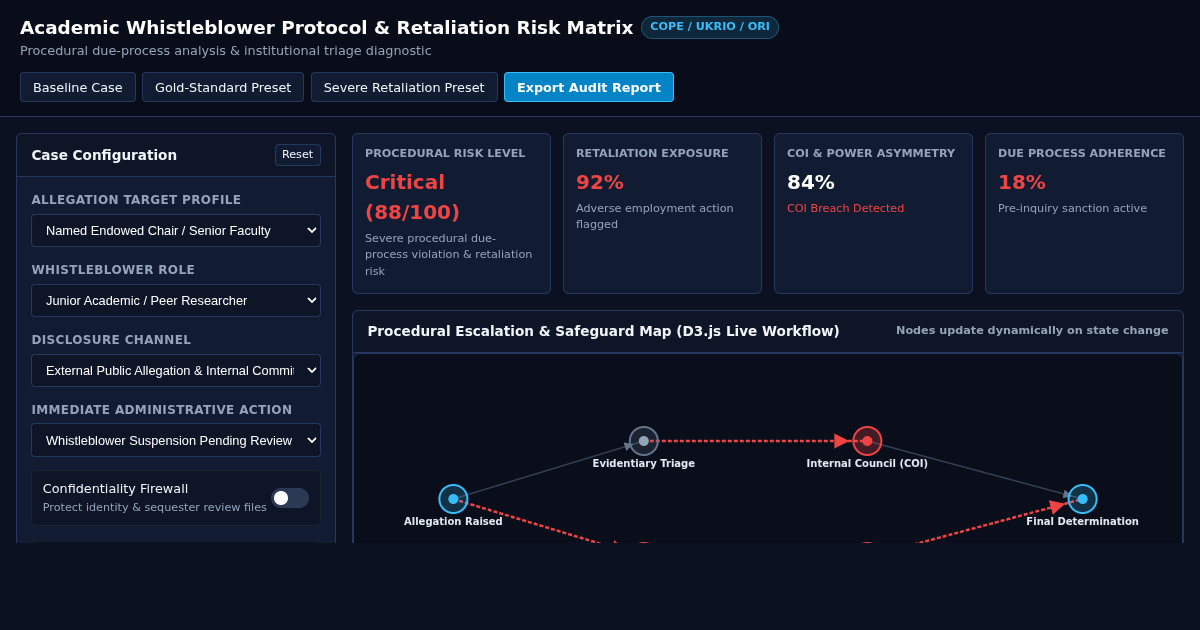Click the Procedural Risk Level label

pos(445,154)
